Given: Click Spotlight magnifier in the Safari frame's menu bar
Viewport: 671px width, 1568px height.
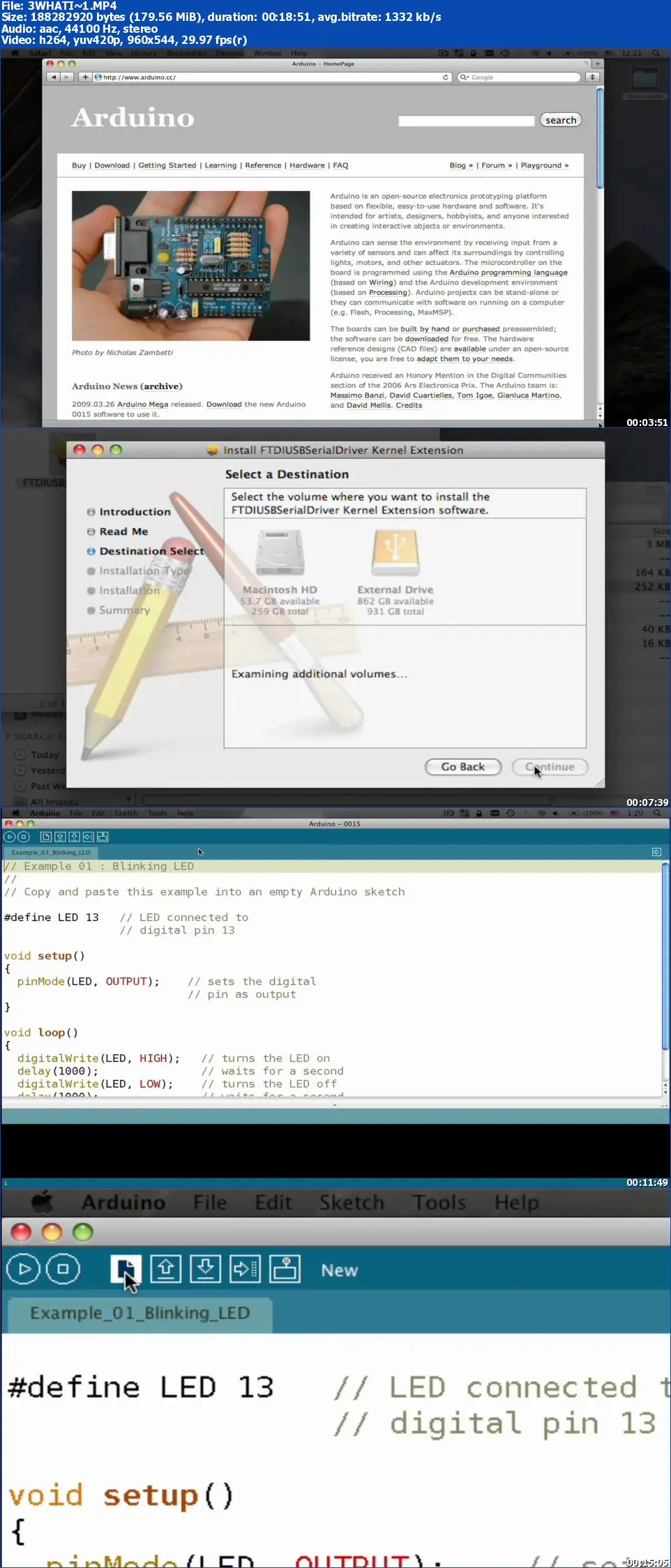Looking at the screenshot, I should [x=656, y=53].
